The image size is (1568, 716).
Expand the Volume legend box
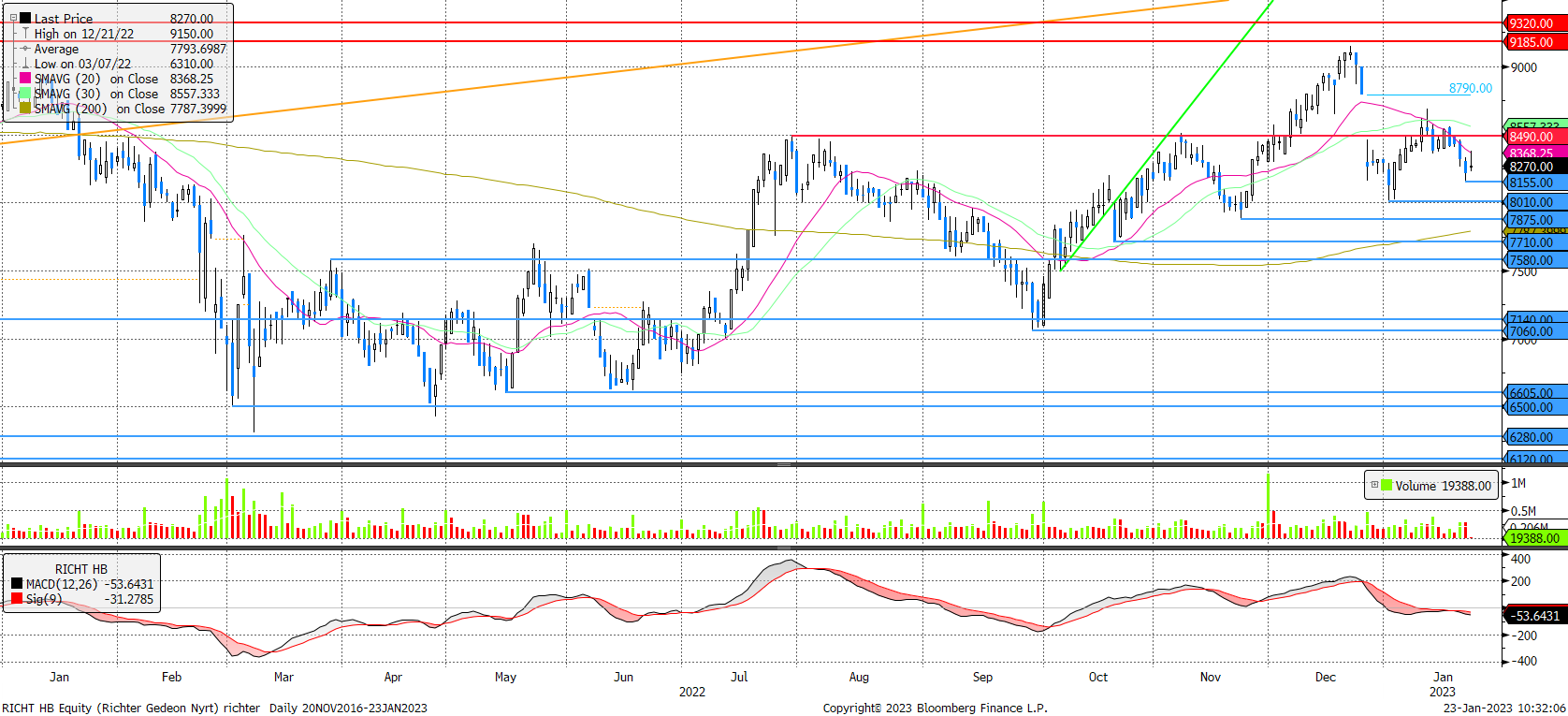pyautogui.click(x=1374, y=485)
